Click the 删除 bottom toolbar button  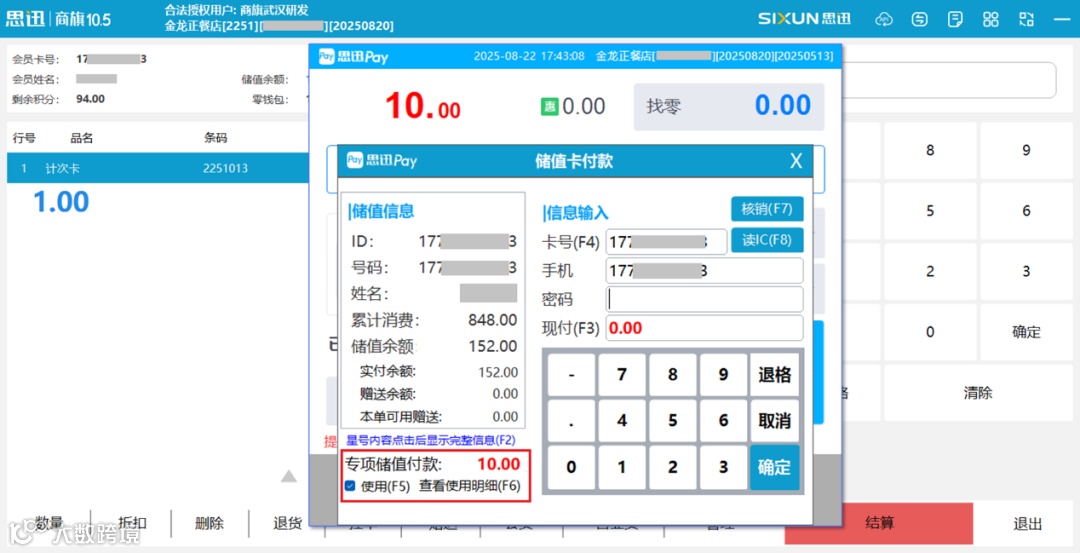tap(209, 523)
